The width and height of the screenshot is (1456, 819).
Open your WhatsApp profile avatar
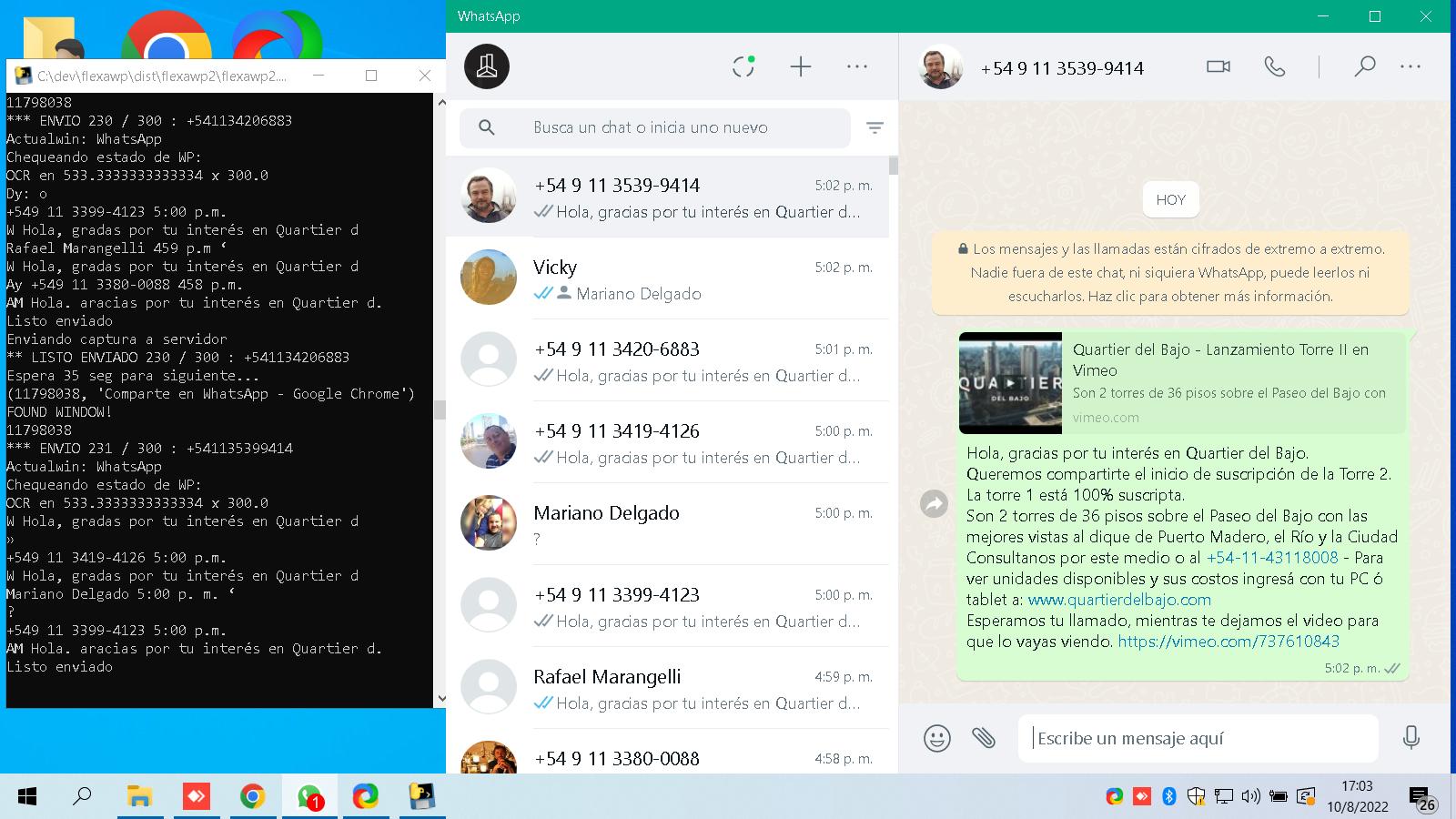[x=487, y=66]
